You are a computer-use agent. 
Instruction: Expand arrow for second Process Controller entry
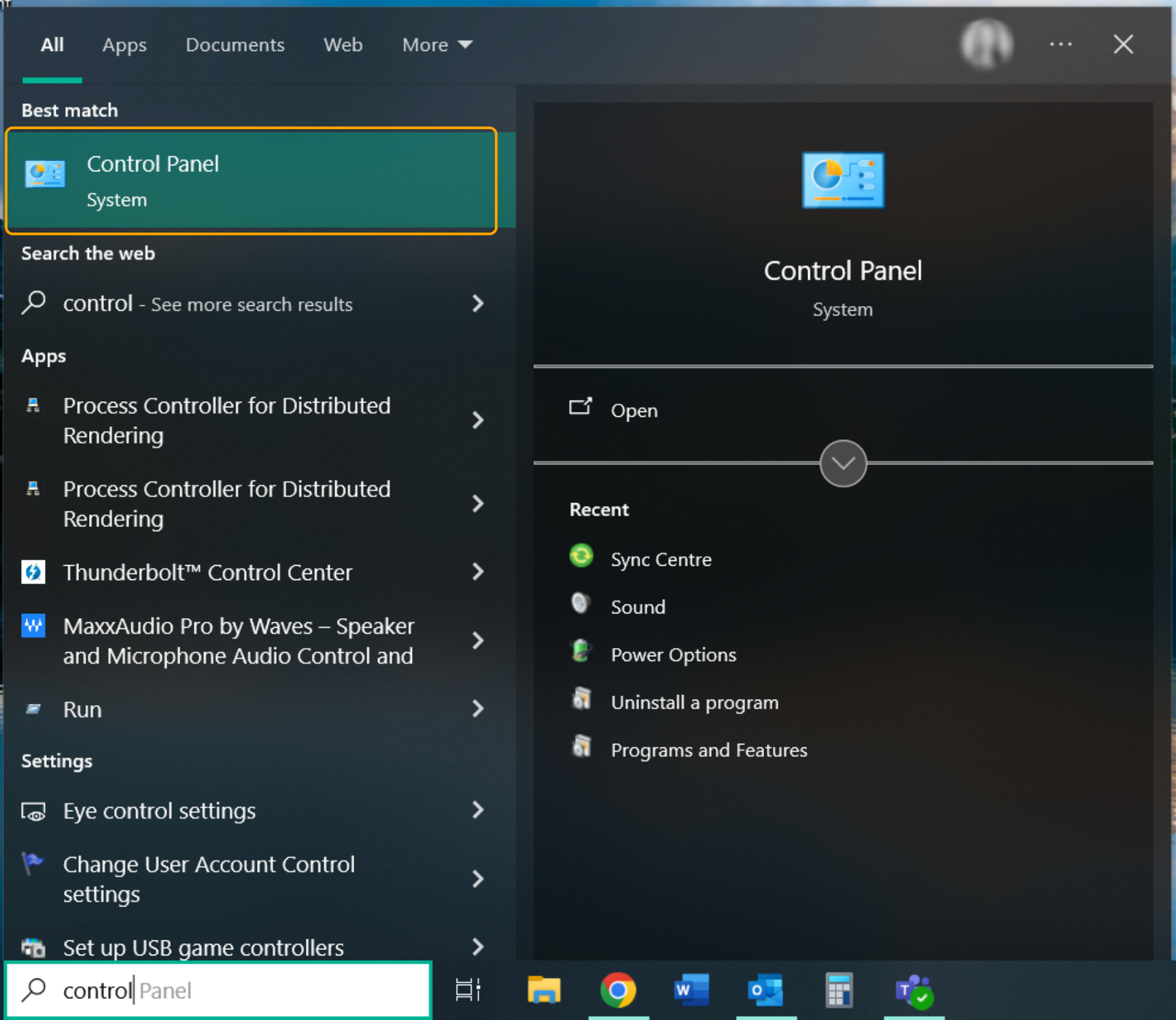click(x=478, y=504)
